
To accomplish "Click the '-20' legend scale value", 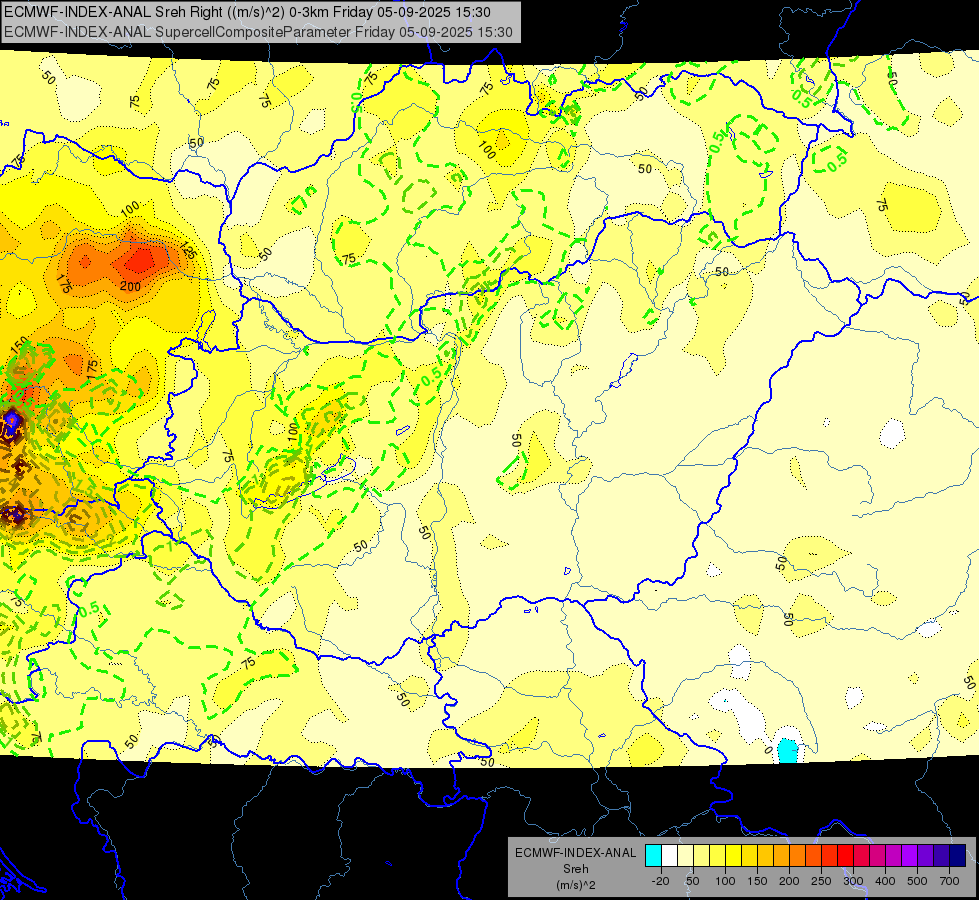I will (661, 881).
